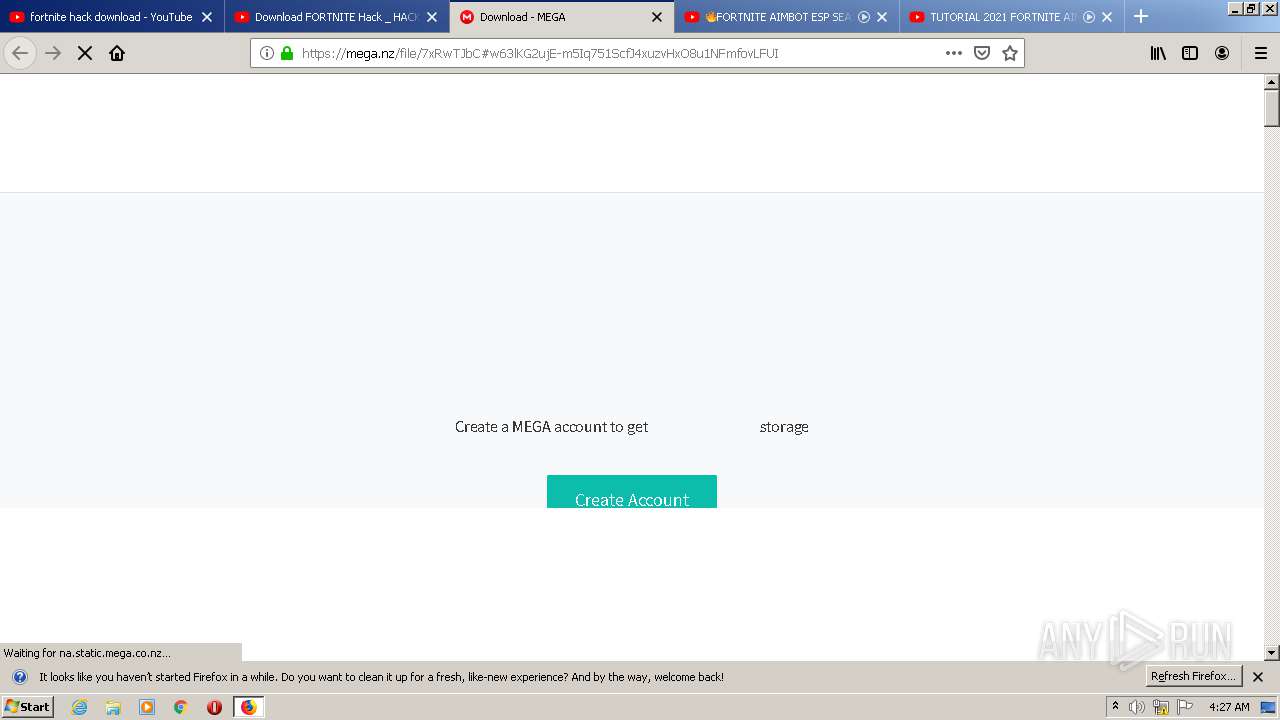Click the green secure connection padlock
The image size is (1280, 720).
(287, 53)
